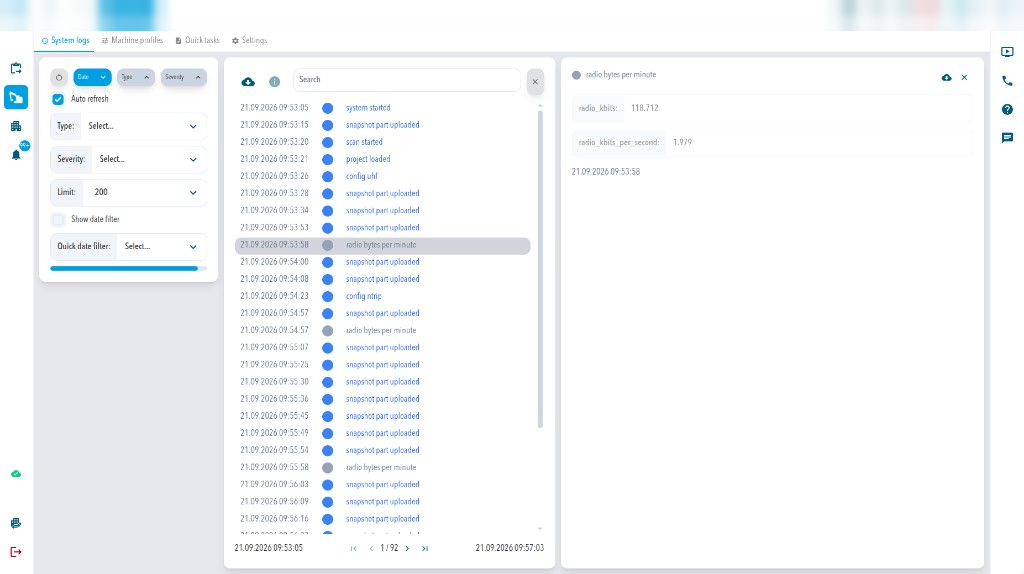
Task: Select snapshot part uploaded at 09:53:15
Action: 383,125
